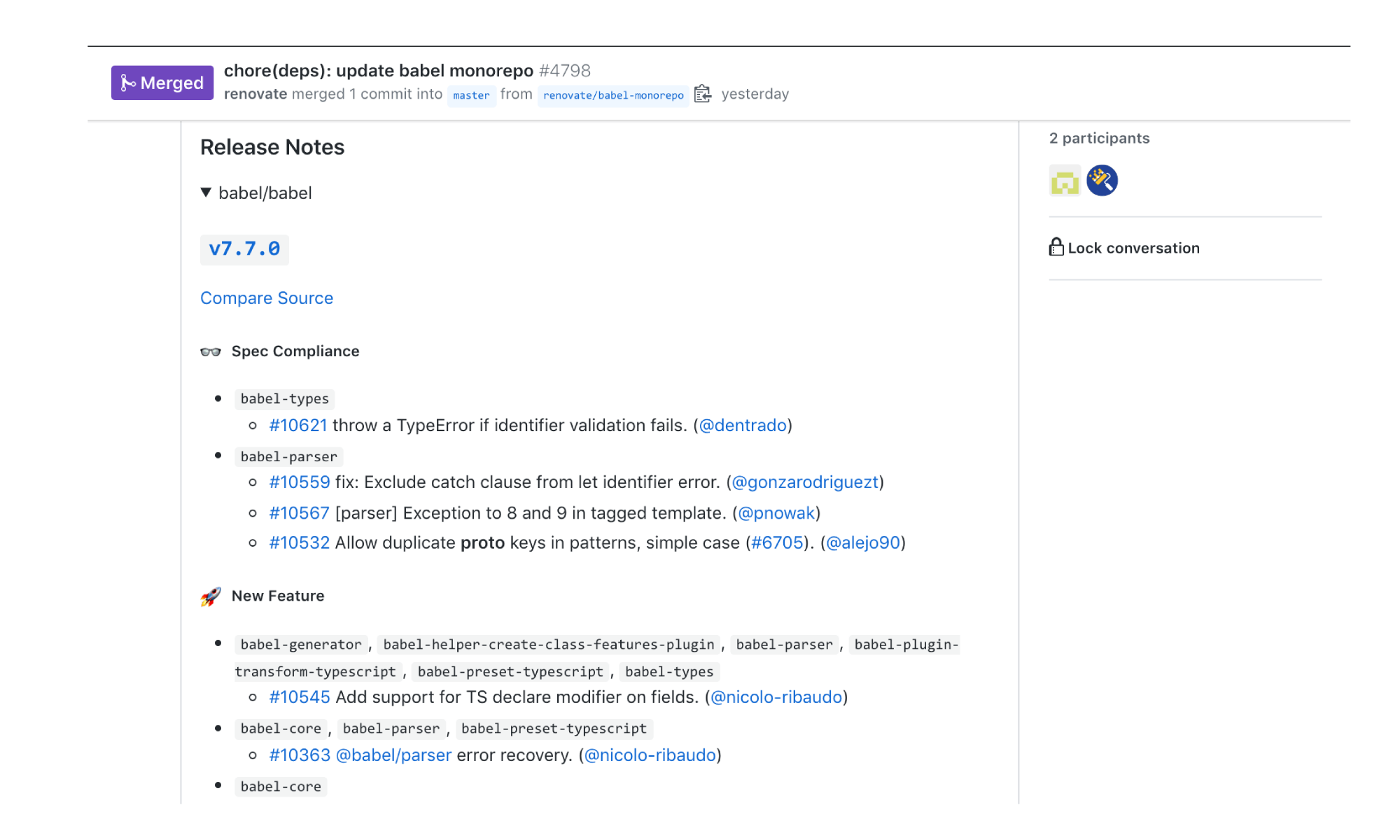Open the Compare Source link

pyautogui.click(x=267, y=298)
